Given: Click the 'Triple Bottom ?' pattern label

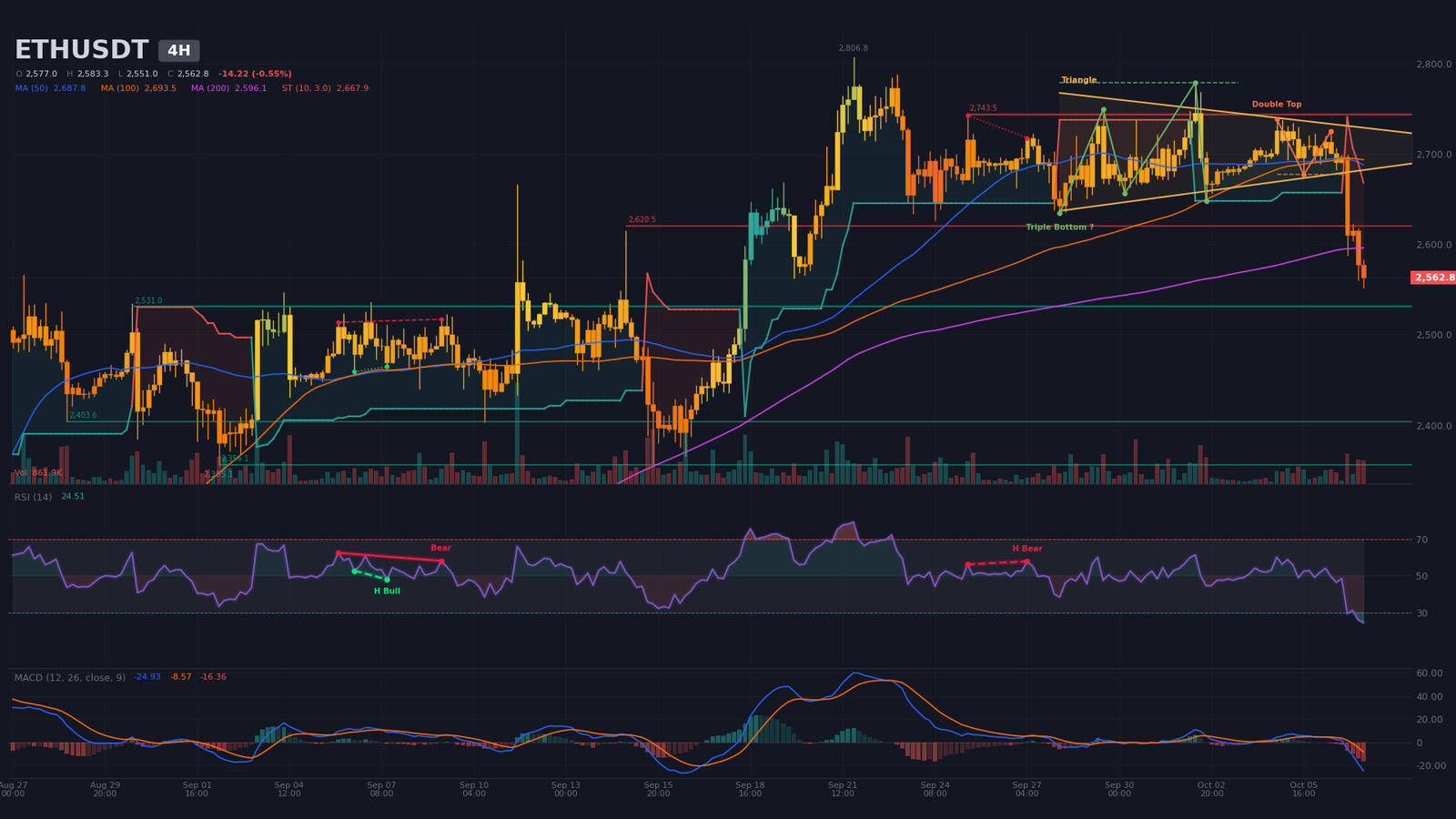Looking at the screenshot, I should 1060,227.
